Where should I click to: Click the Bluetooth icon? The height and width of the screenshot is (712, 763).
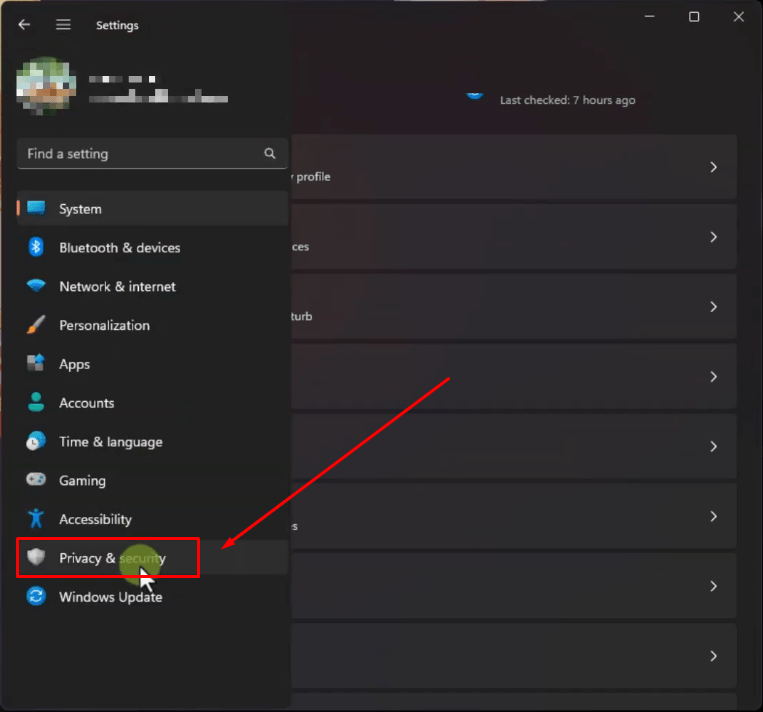pos(36,247)
